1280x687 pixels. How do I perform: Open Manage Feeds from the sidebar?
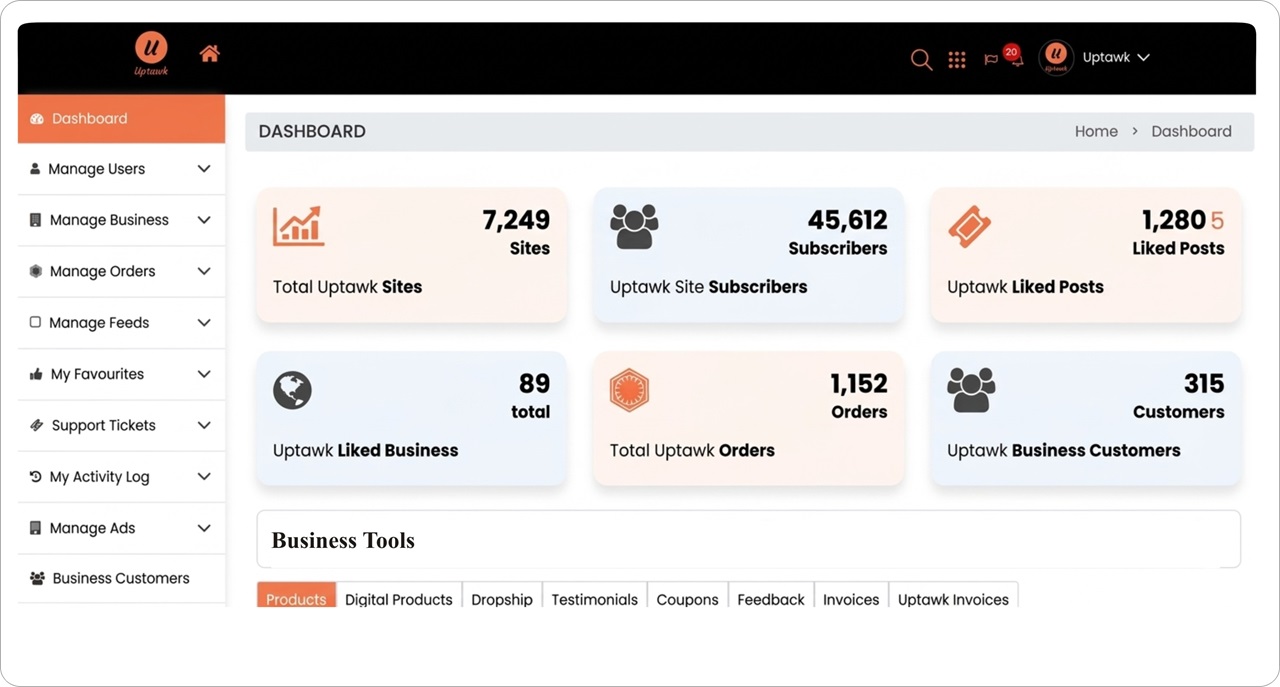(x=99, y=322)
